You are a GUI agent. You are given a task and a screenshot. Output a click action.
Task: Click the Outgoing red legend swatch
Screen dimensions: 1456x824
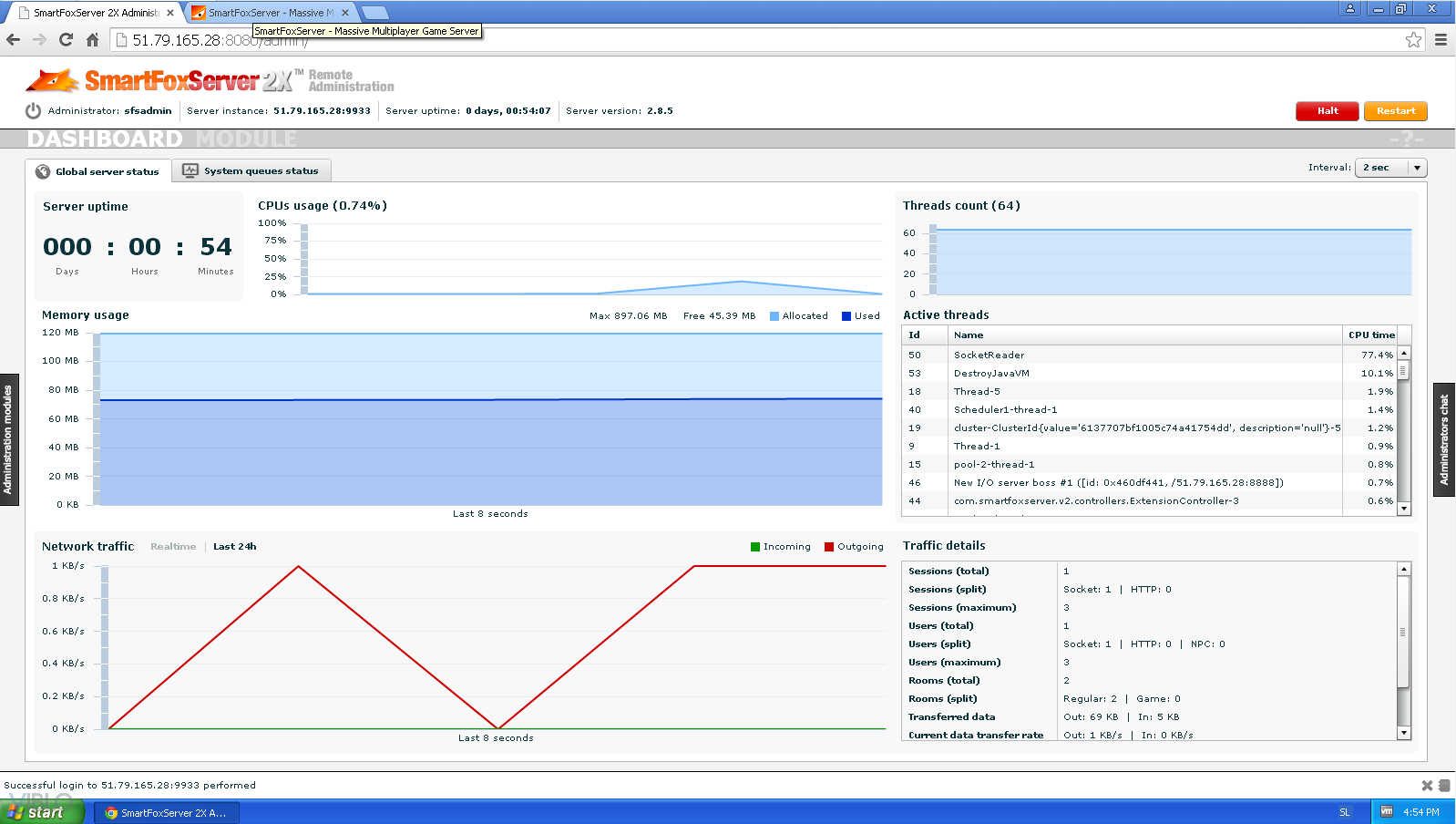(829, 547)
